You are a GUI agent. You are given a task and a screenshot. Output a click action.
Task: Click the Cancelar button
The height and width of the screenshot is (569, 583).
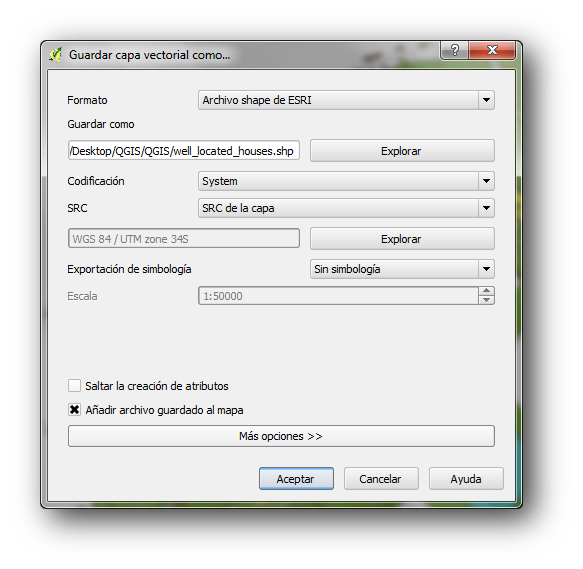[x=381, y=479]
